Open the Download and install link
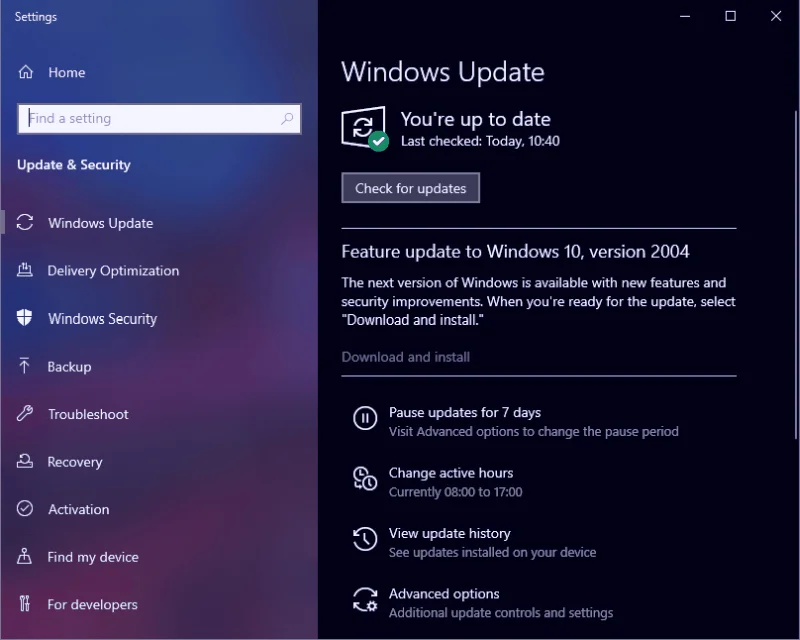Screen dimensions: 800x640 (x=405, y=357)
